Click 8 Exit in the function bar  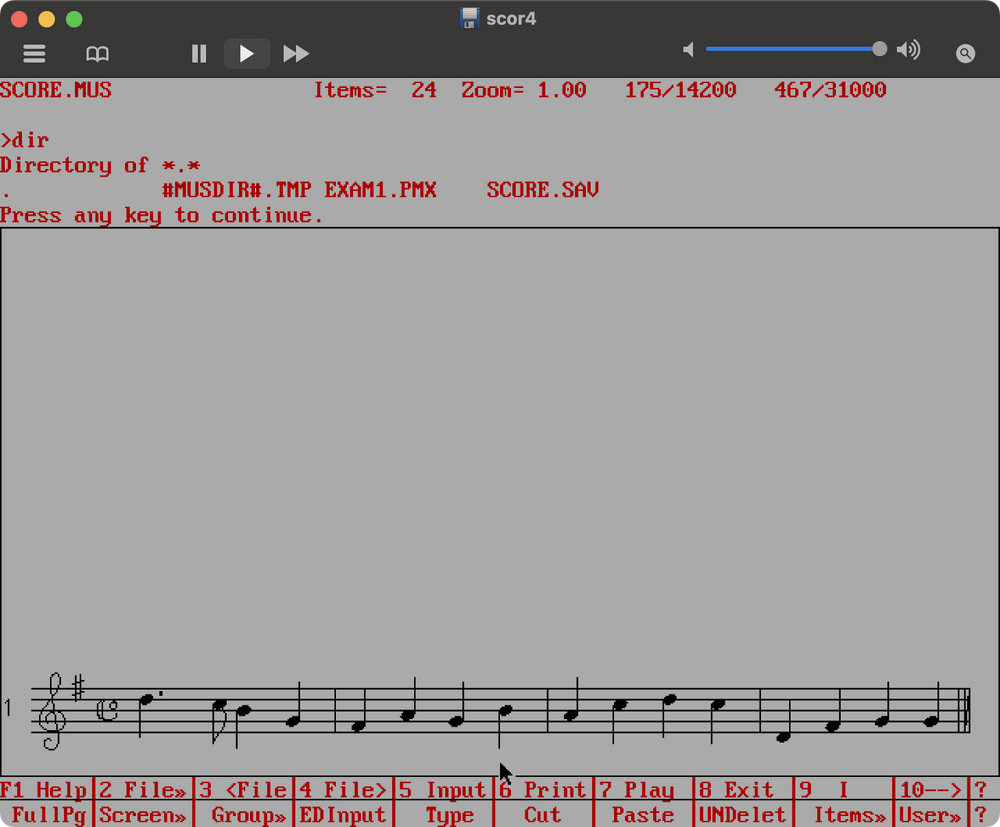tap(742, 790)
